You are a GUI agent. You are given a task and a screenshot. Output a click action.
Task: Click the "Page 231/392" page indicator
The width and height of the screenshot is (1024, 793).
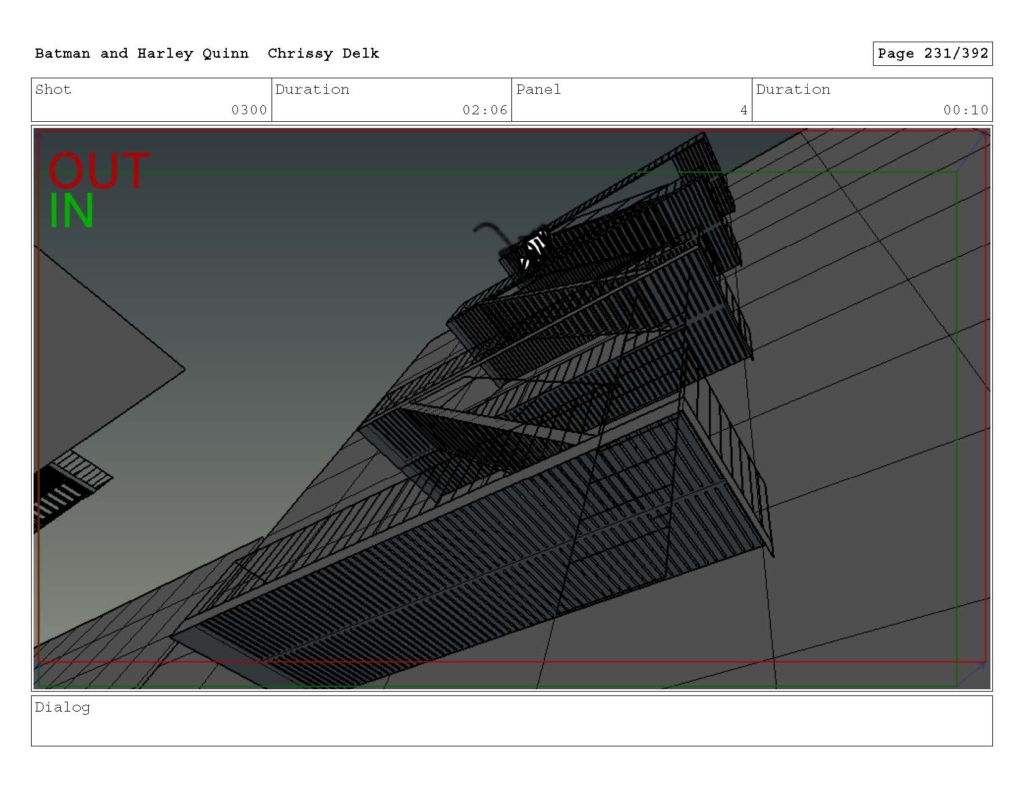coord(933,54)
